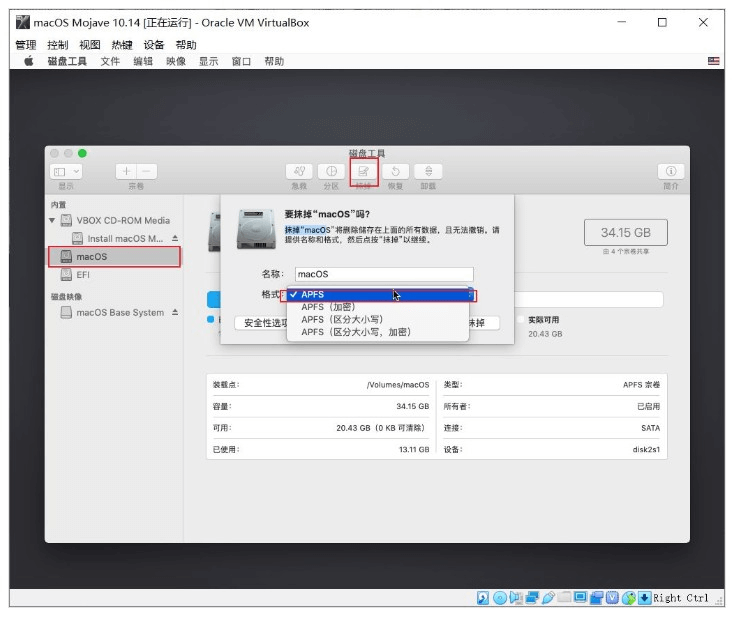Click the USB status icon
Screen dimensions: 732x617
549,598
